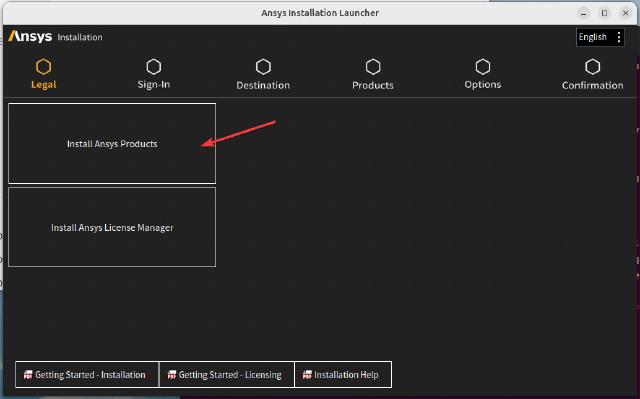
Task: Click the Options step hexagon icon
Action: (483, 67)
